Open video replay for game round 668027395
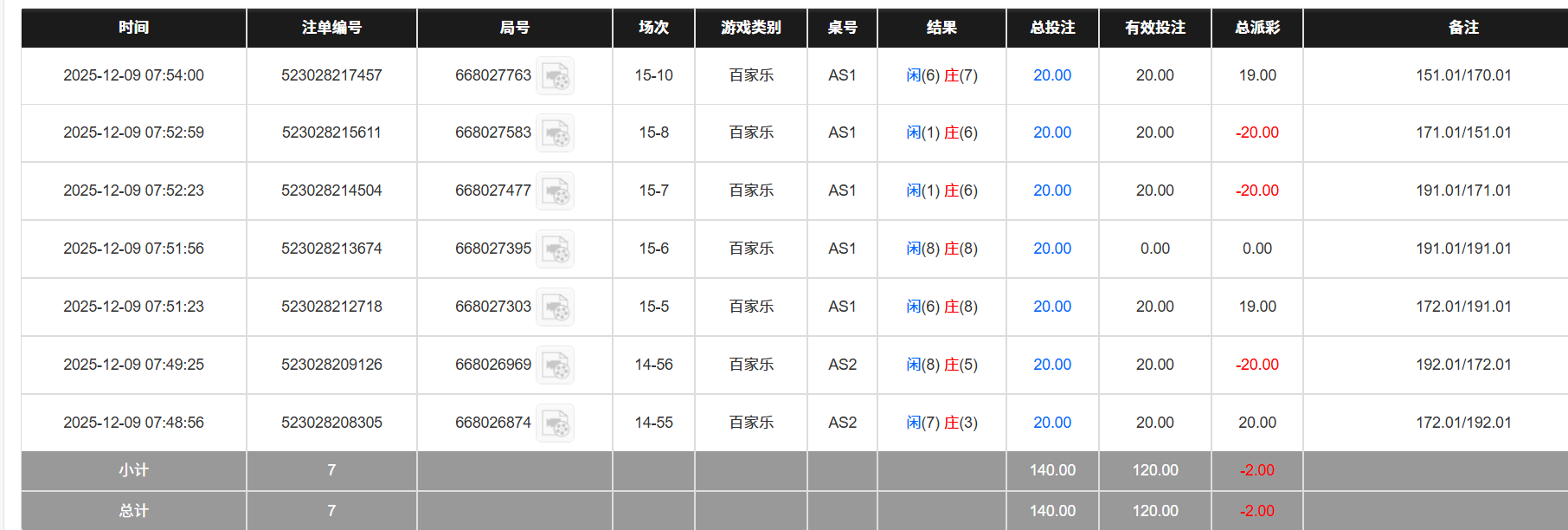 tap(555, 249)
